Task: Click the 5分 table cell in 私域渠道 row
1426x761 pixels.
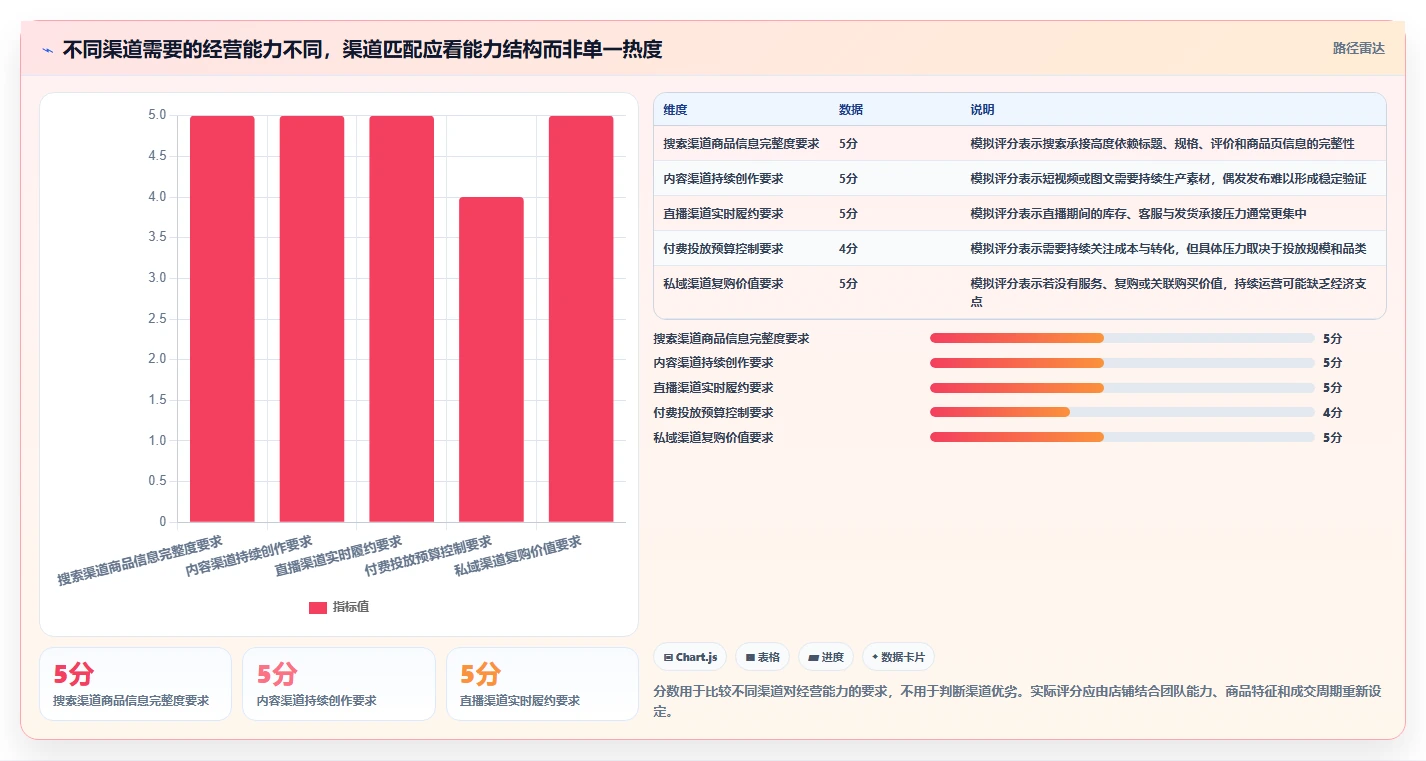Action: (848, 283)
